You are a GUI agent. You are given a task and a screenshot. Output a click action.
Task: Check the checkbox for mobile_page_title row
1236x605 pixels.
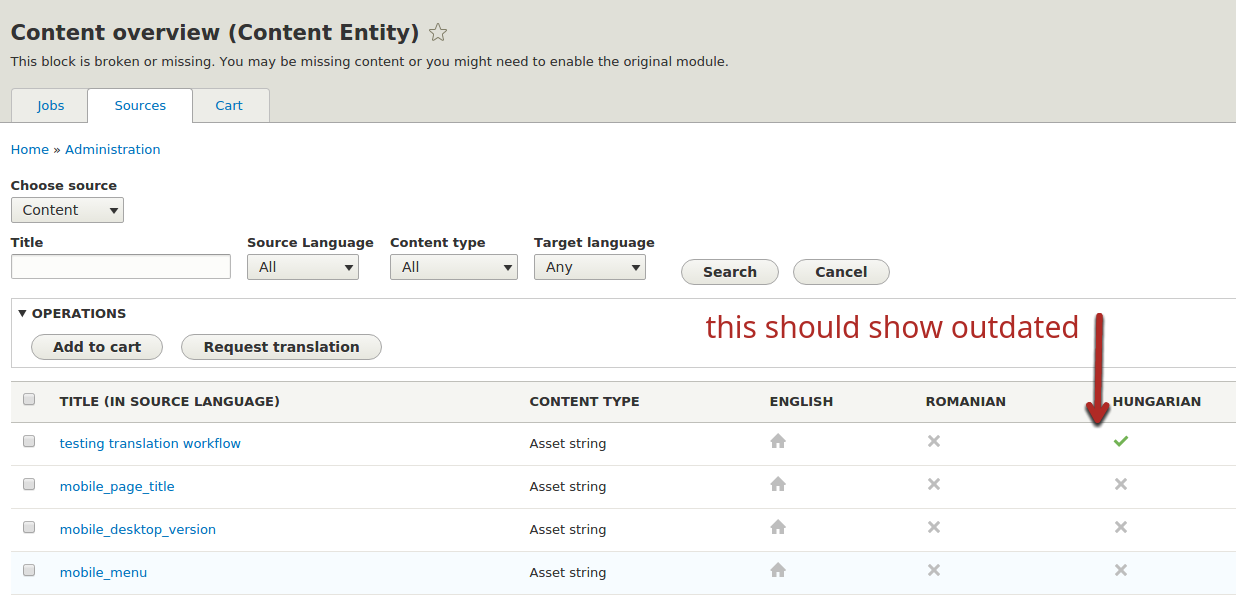click(28, 483)
